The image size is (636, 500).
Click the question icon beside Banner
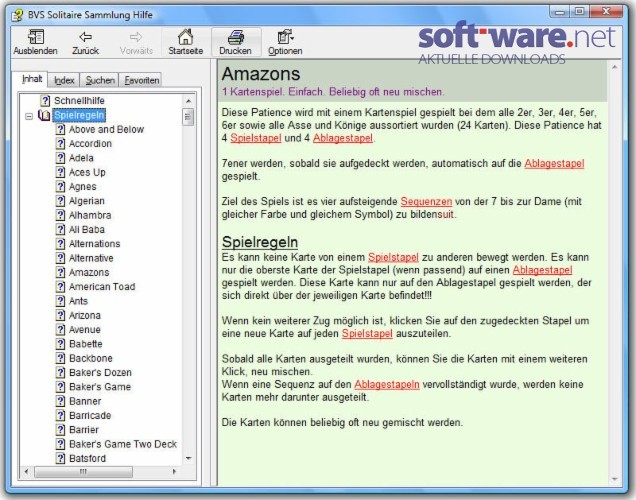(x=60, y=401)
